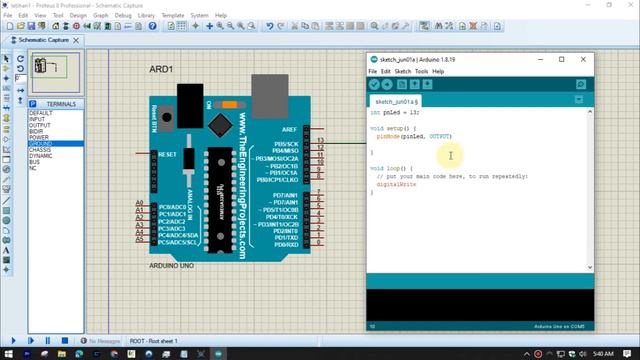Viewport: 640px width, 360px height.
Task: Select CHASSIS in the terminals list
Action: pyautogui.click(x=56, y=150)
